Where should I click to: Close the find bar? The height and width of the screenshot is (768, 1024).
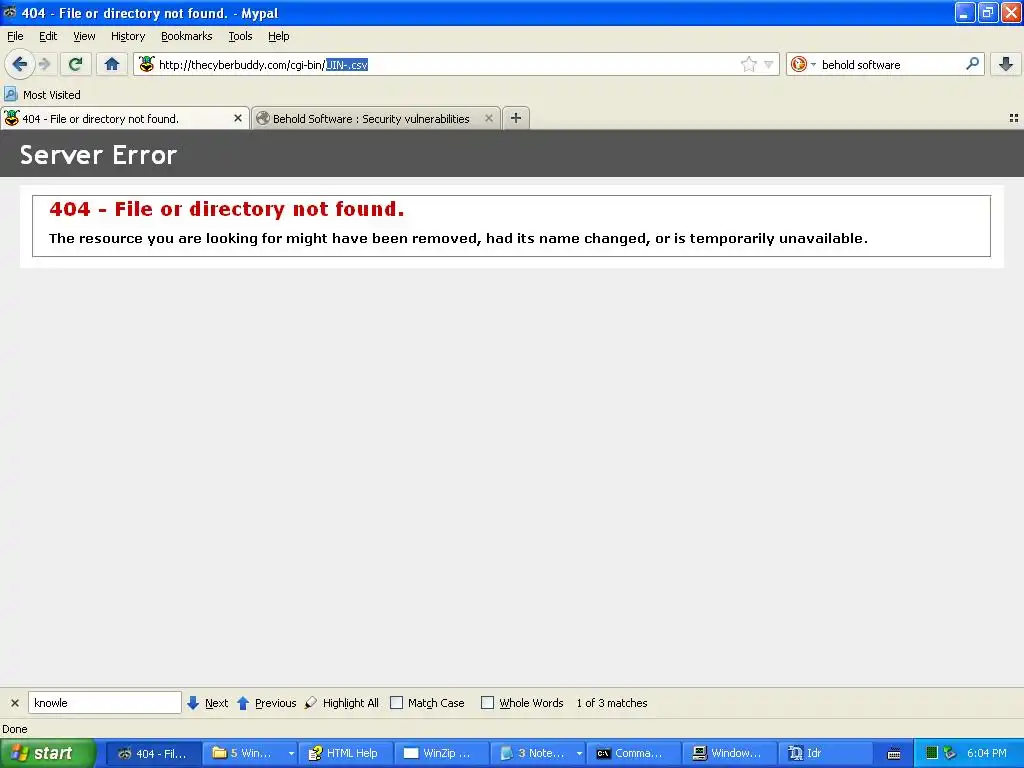pos(14,703)
